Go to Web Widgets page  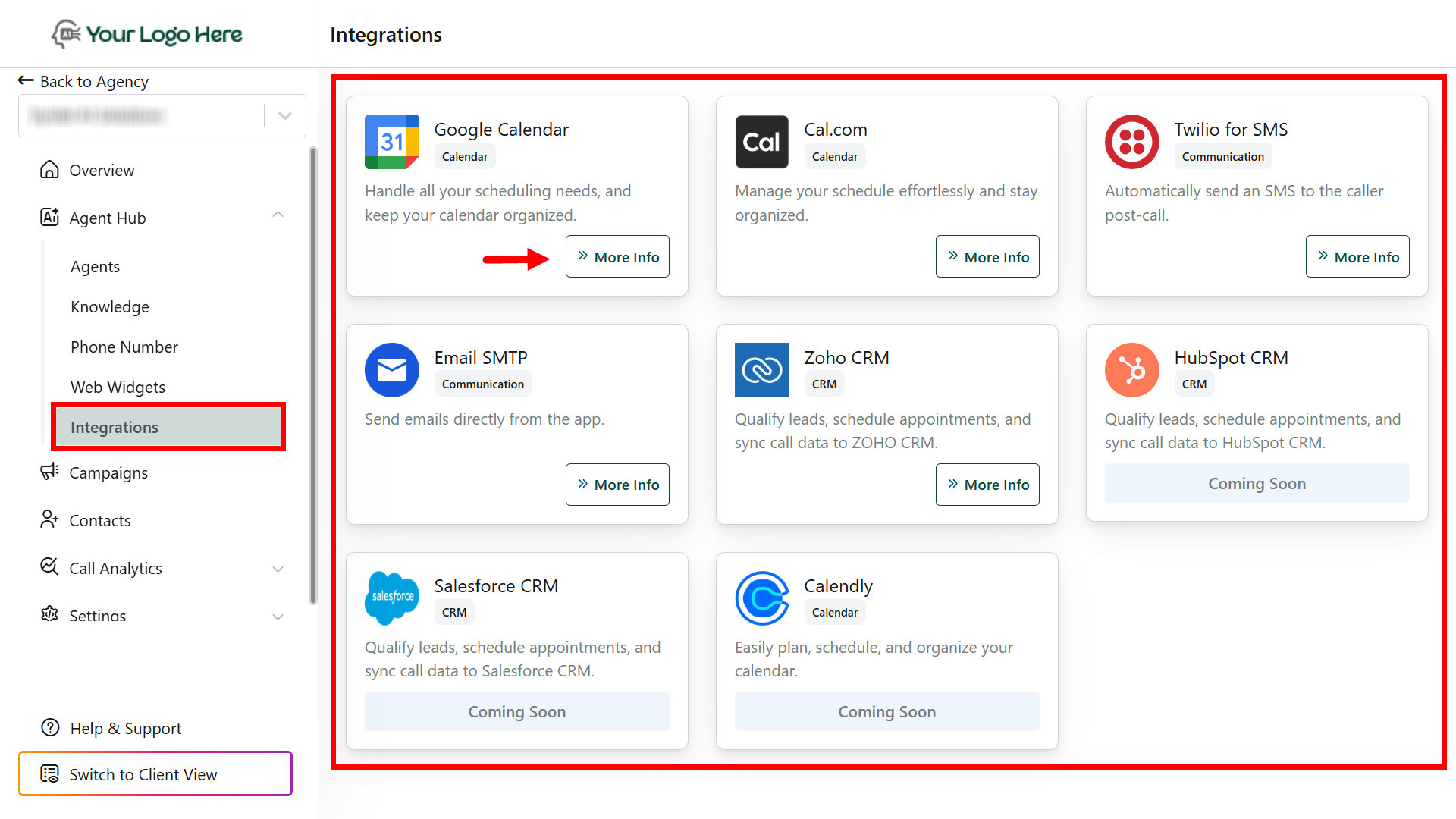pyautogui.click(x=118, y=388)
